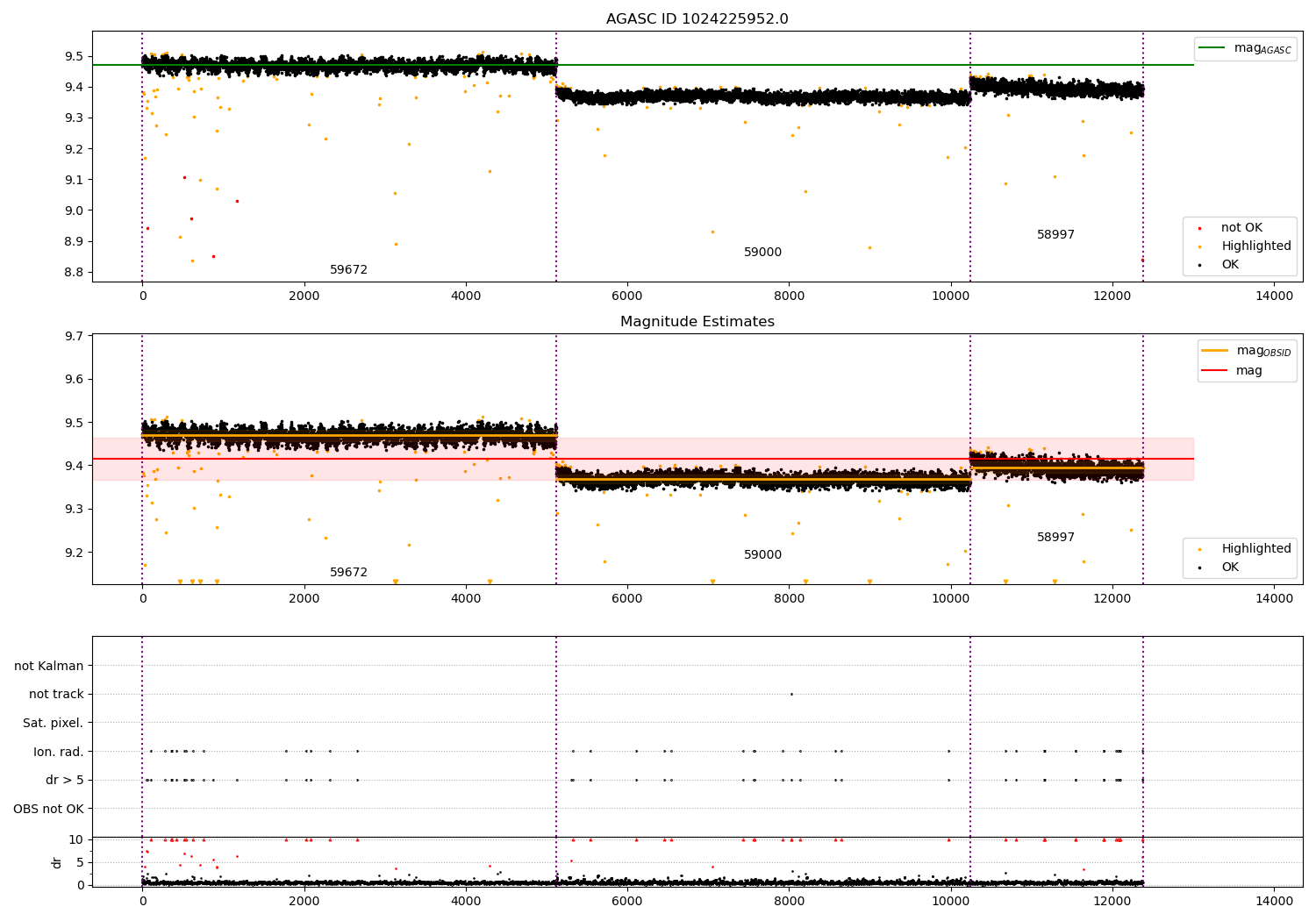Click the 'Magnitude Estimates' subplot title
Screen dimensions: 1316x921
pos(697,322)
